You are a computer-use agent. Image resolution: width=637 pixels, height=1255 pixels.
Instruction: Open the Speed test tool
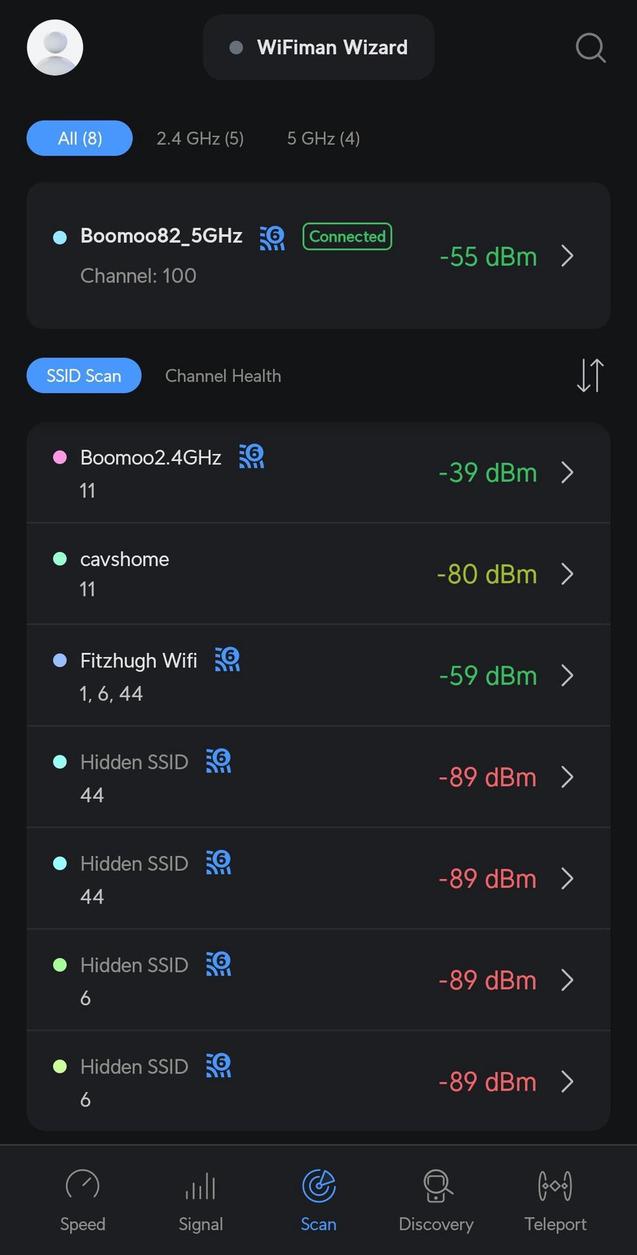click(82, 1197)
